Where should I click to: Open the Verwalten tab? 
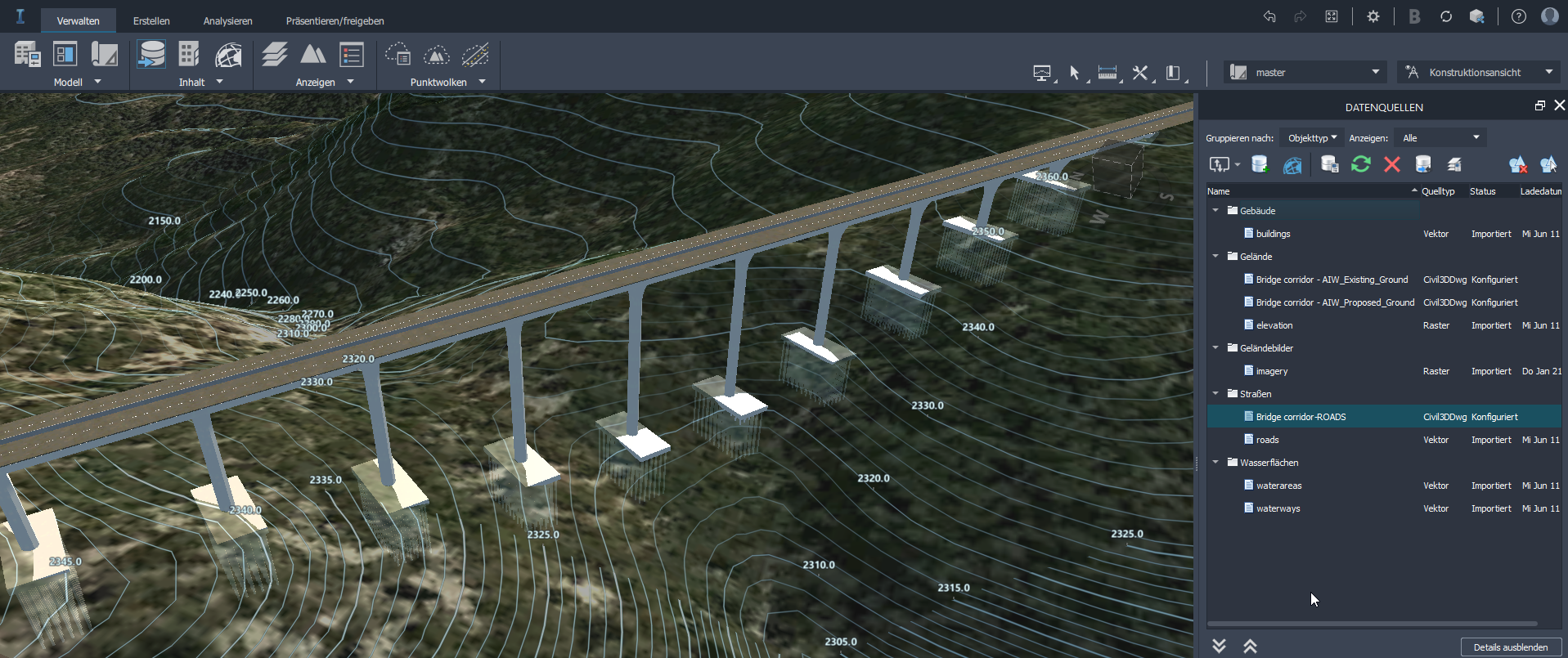(x=79, y=20)
